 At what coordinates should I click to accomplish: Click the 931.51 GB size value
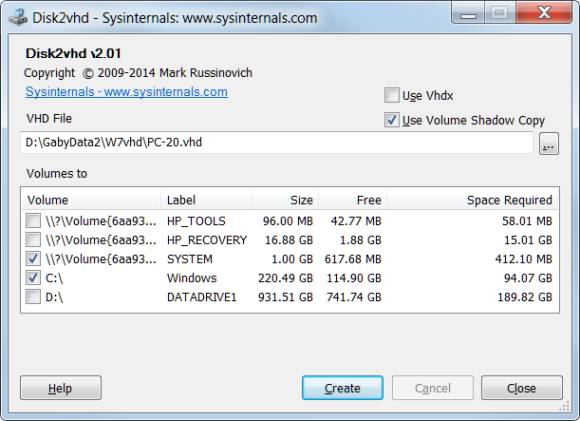286,297
